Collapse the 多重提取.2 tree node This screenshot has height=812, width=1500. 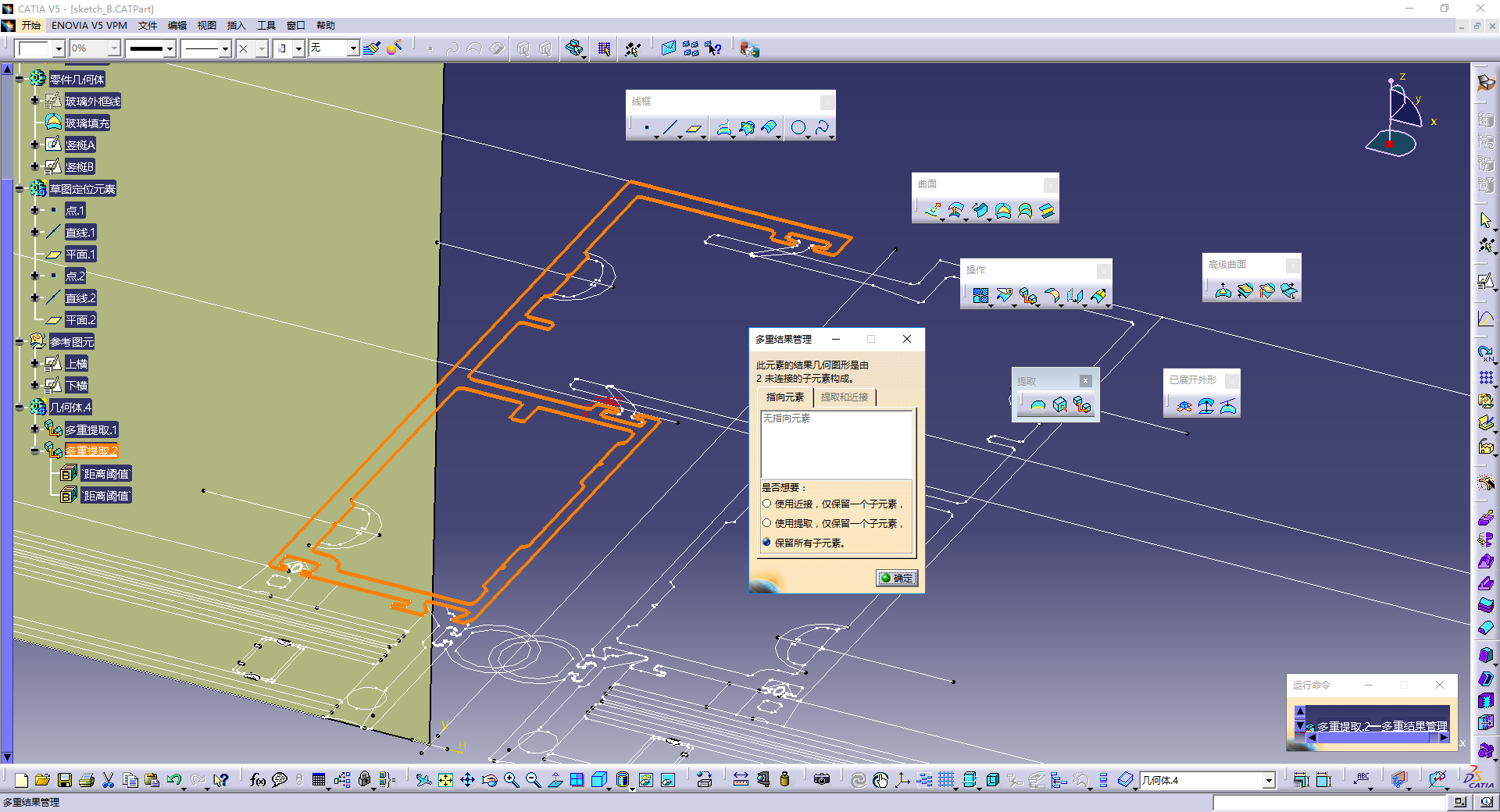tap(34, 451)
